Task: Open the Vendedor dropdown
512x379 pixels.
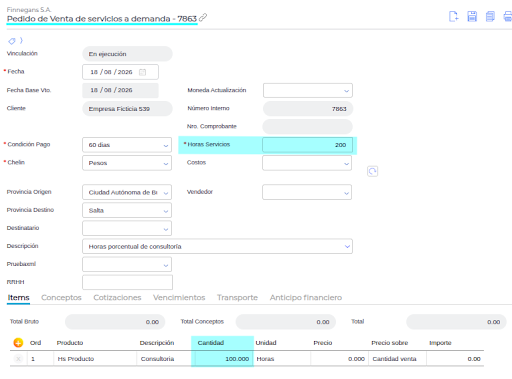Action: pyautogui.click(x=307, y=192)
